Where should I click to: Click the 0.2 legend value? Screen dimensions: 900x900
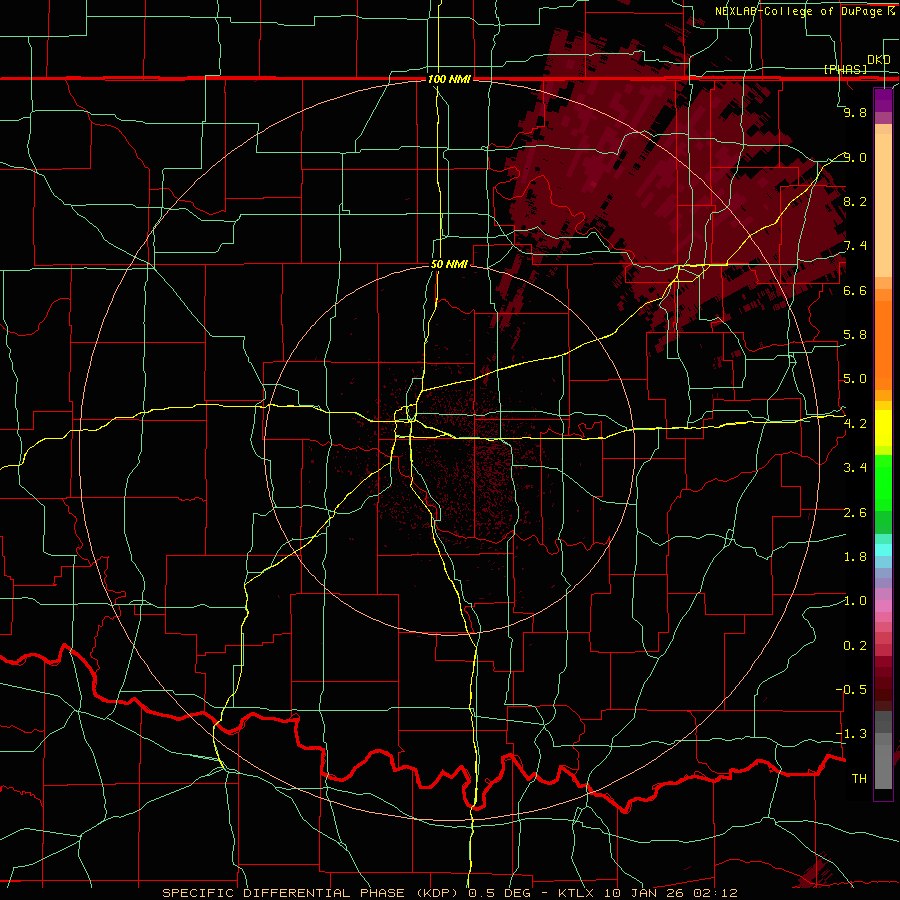click(x=855, y=646)
